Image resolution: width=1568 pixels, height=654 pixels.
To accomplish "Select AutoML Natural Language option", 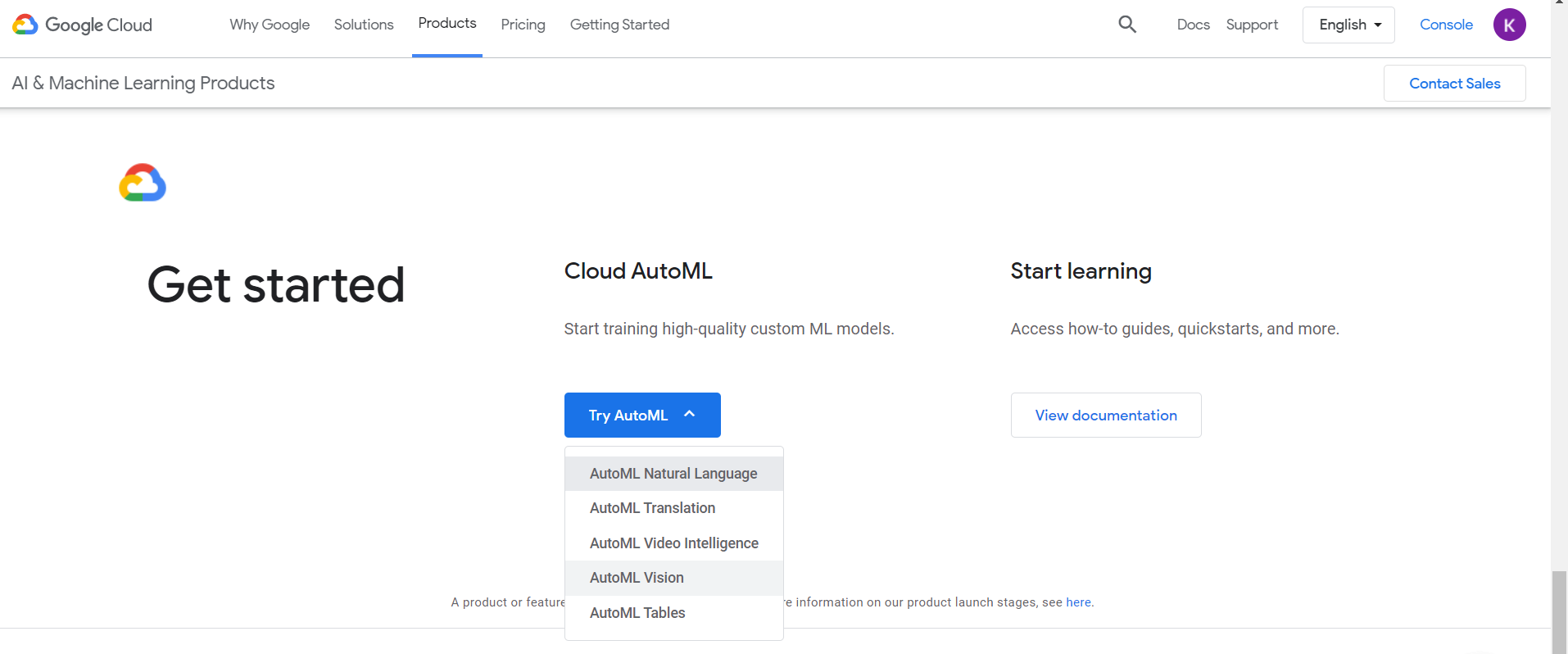I will (x=673, y=474).
